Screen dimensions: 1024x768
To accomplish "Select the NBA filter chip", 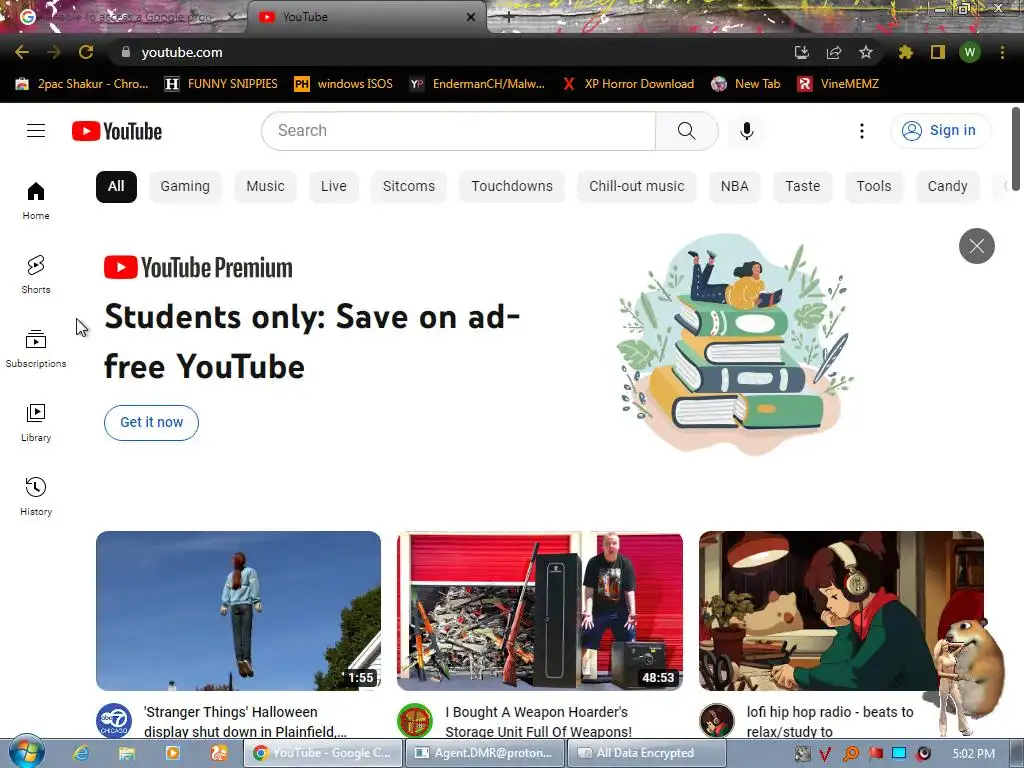I will tap(735, 187).
